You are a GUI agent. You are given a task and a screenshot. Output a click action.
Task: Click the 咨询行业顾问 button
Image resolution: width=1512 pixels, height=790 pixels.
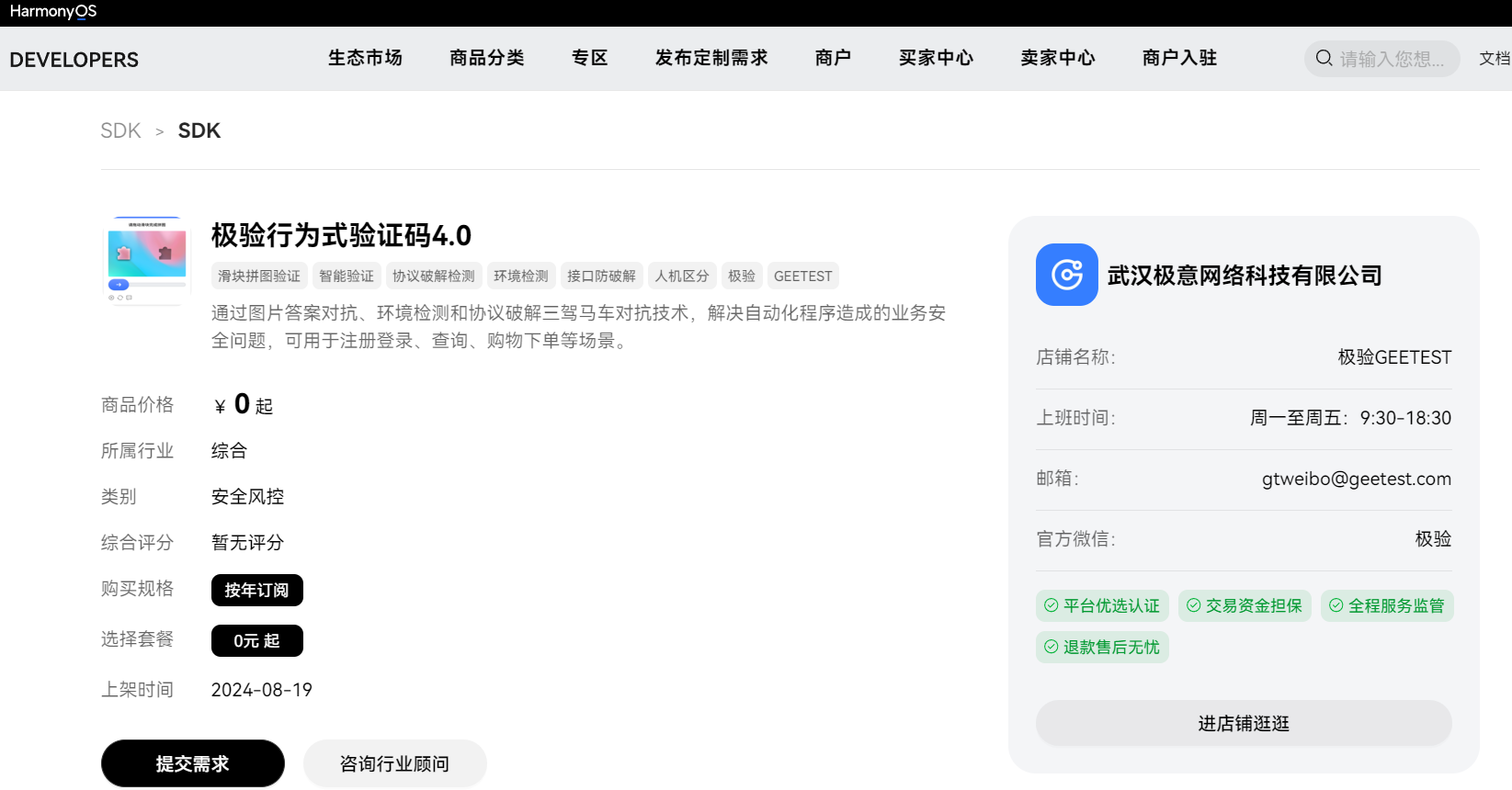tap(395, 763)
